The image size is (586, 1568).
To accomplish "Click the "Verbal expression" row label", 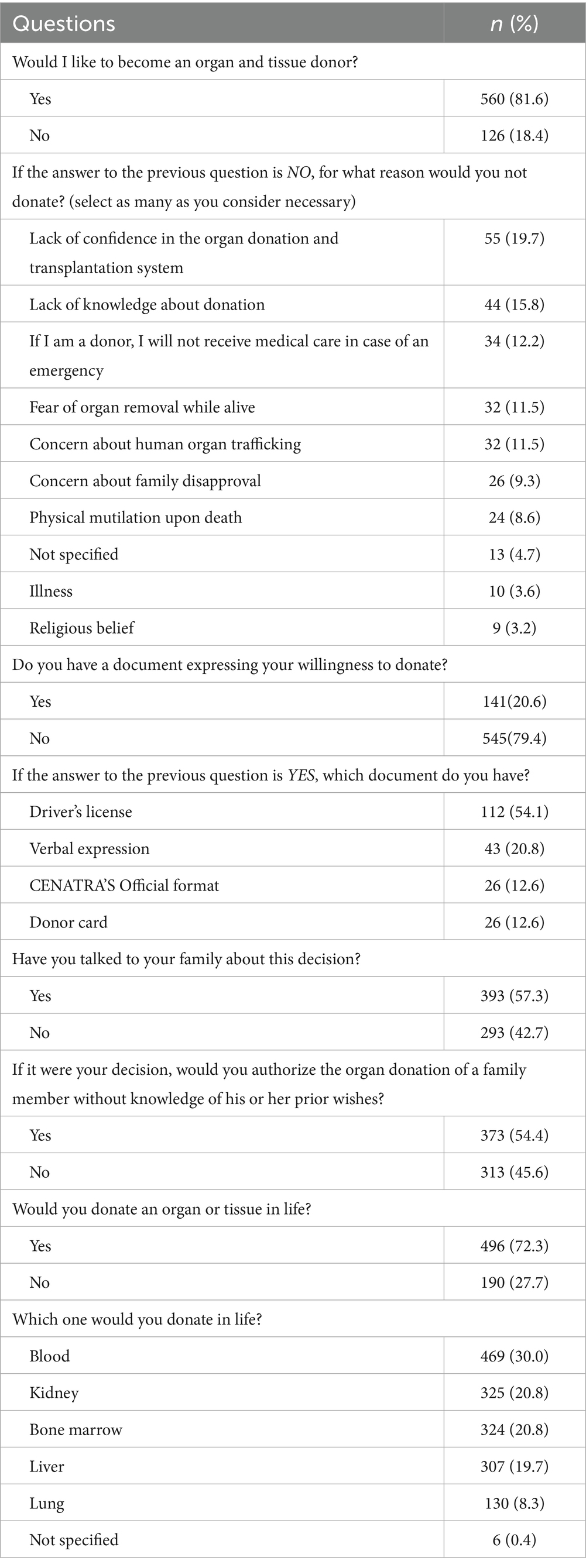I will click(x=89, y=848).
